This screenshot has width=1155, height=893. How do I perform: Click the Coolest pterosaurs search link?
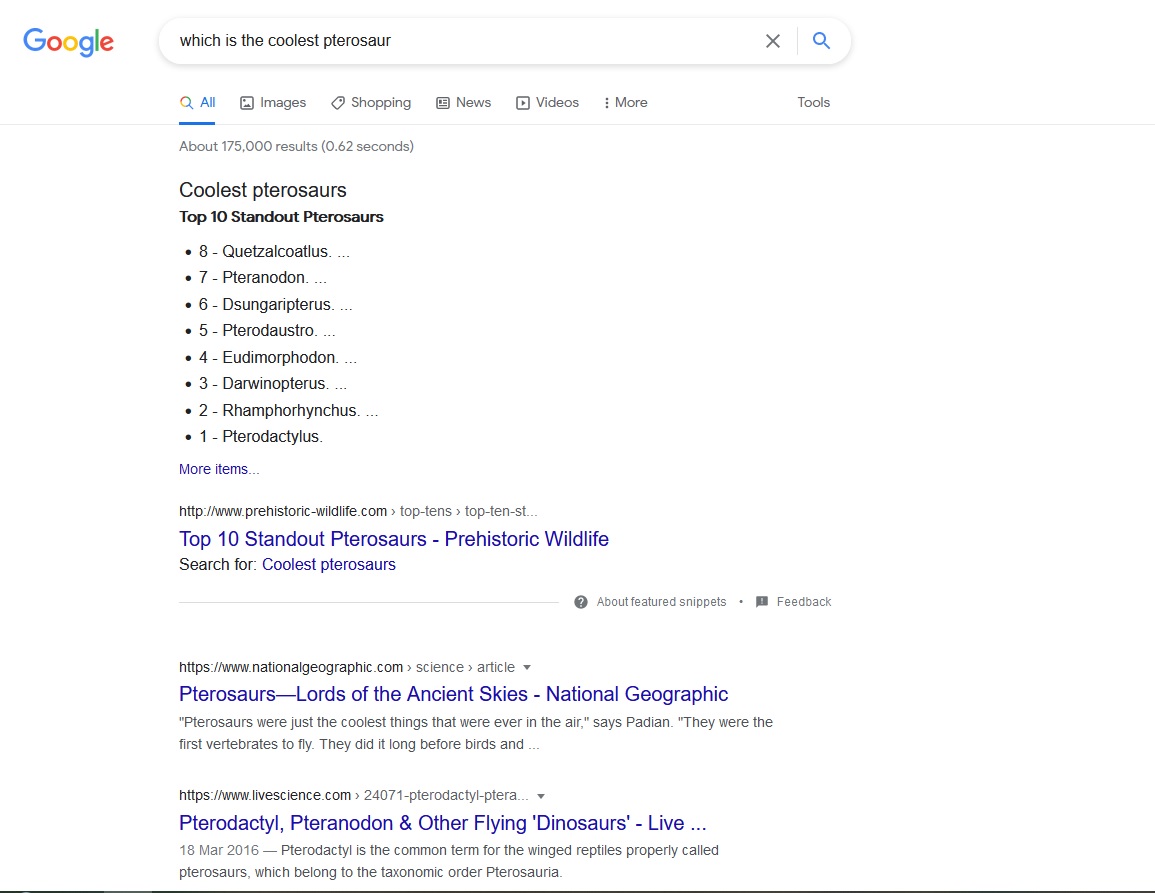[x=329, y=564]
